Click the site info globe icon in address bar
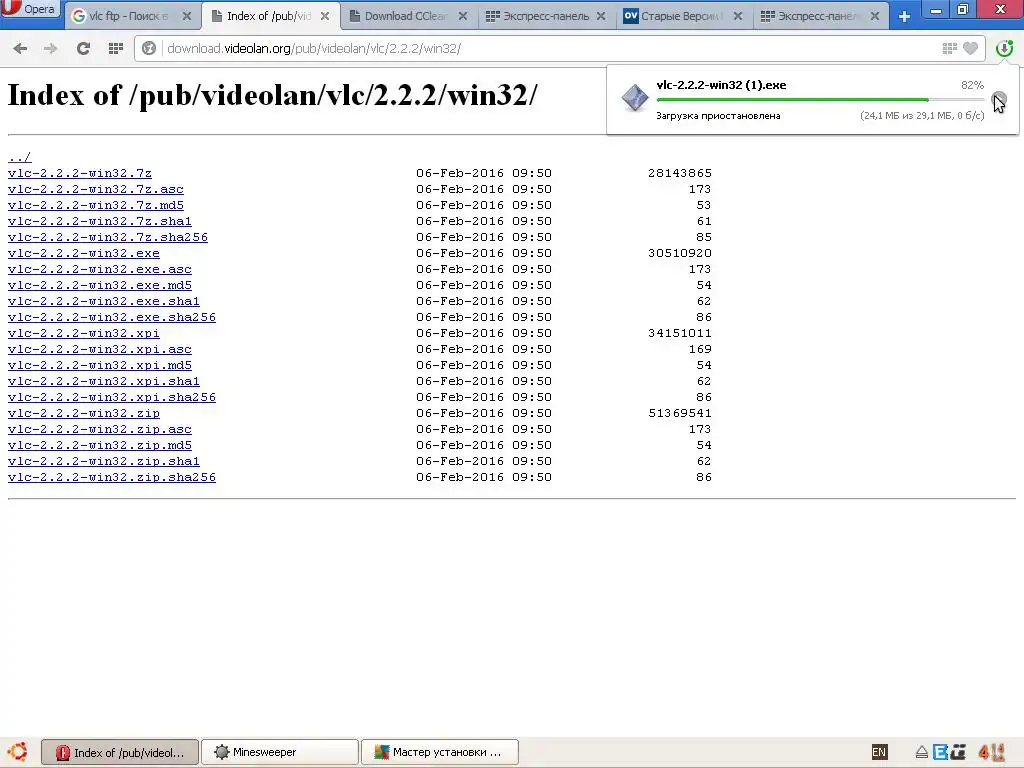This screenshot has height=768, width=1024. [x=149, y=48]
